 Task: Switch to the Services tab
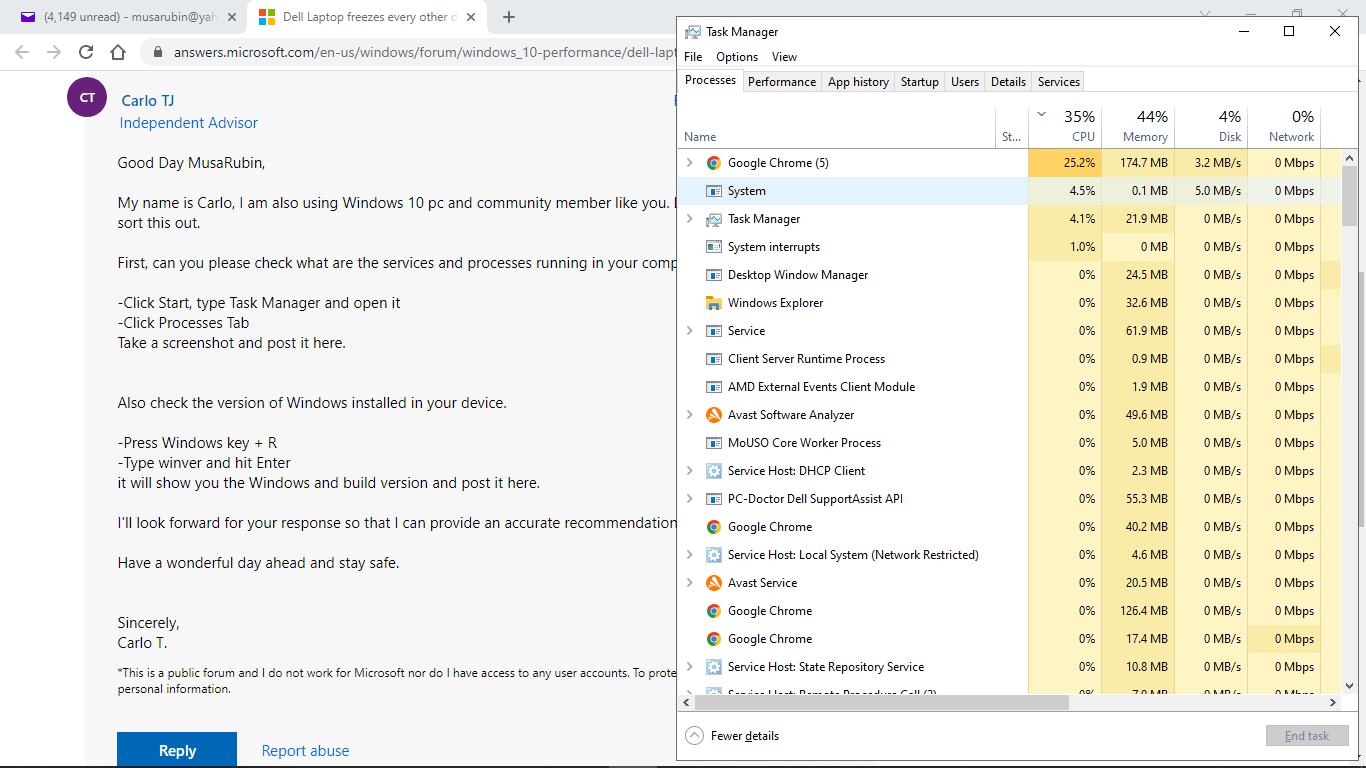coord(1059,82)
